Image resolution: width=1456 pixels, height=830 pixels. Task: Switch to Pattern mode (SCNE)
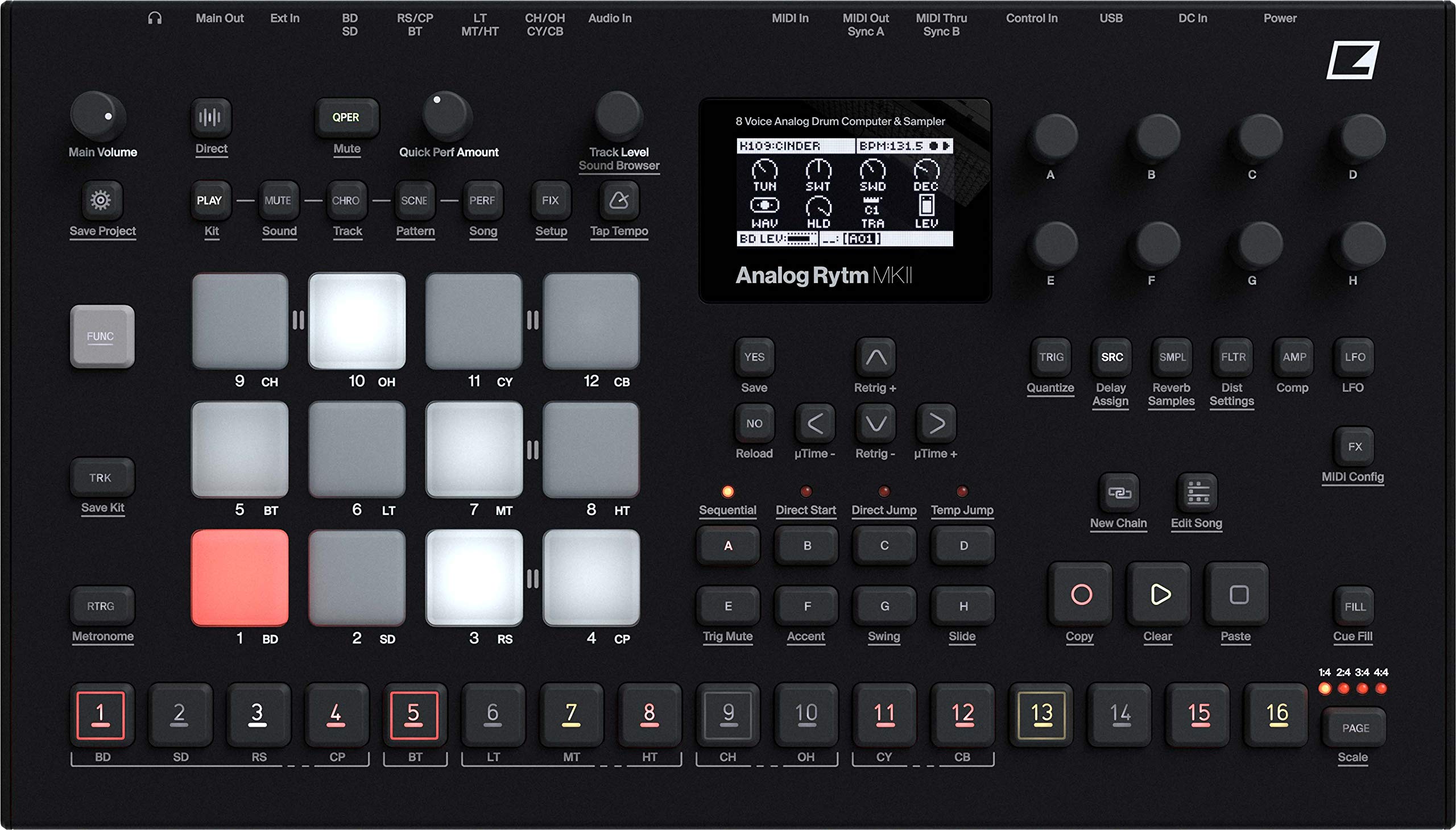pos(415,201)
